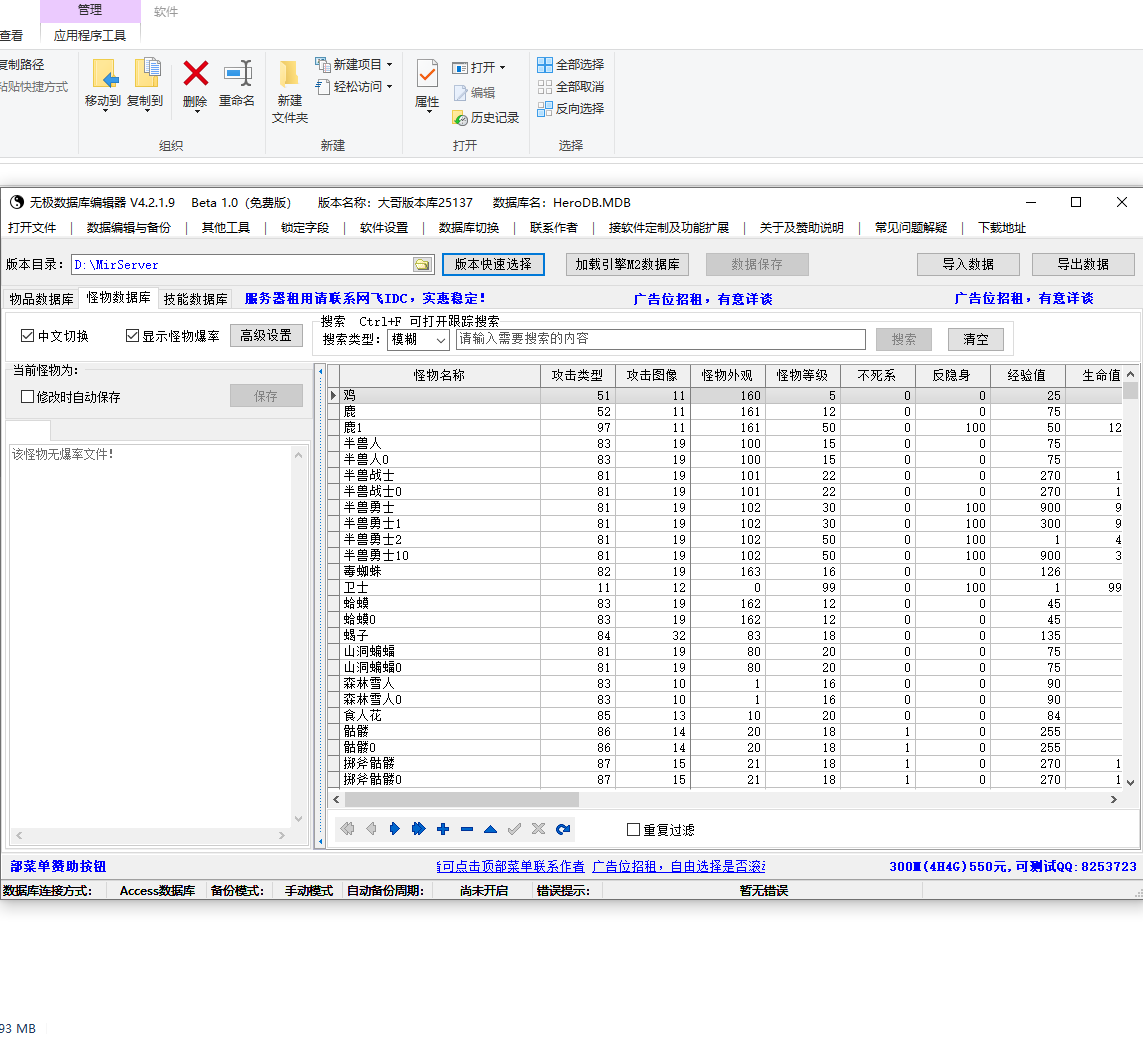
Task: Click the search input field
Action: tap(660, 340)
